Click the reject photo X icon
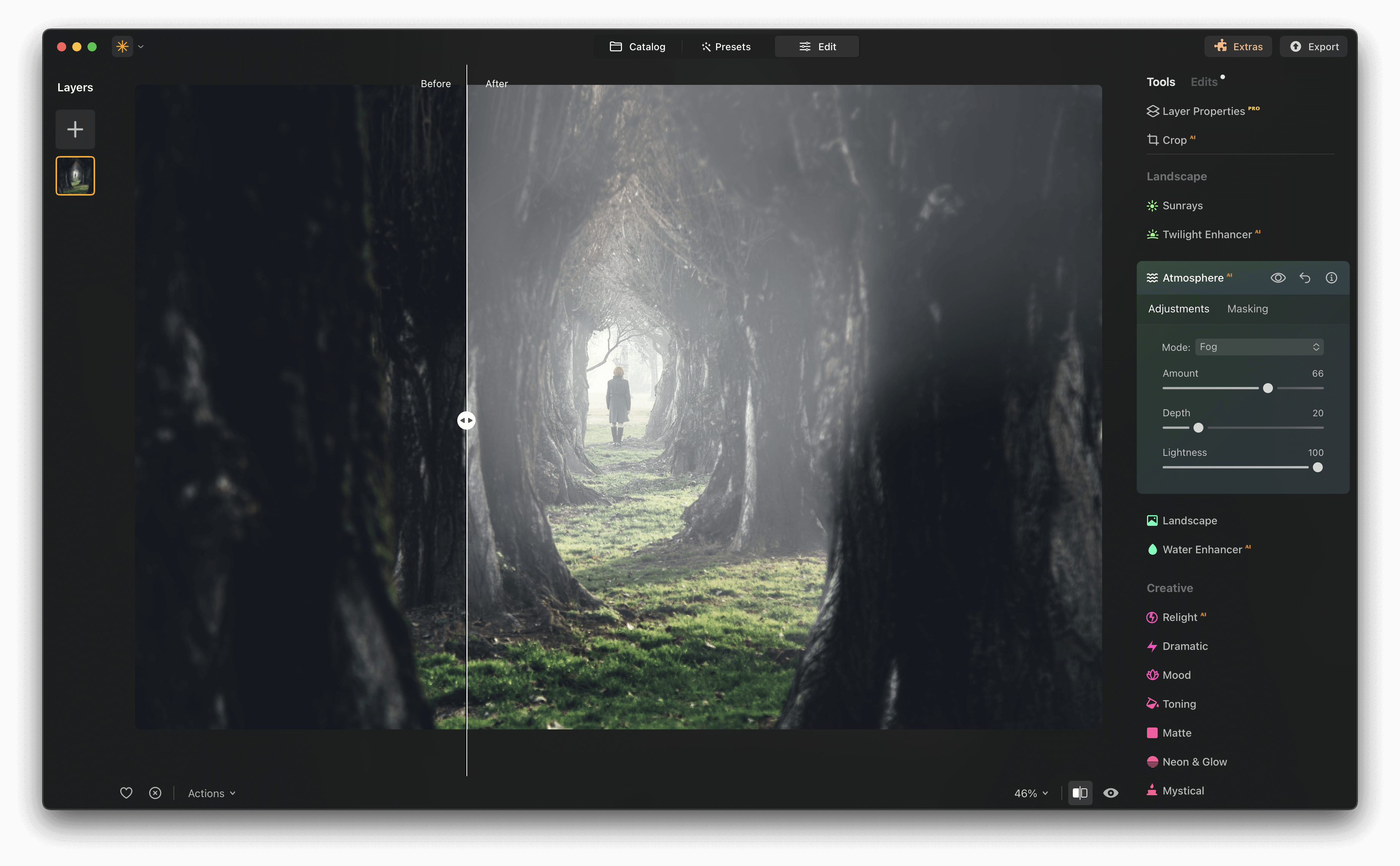 click(x=155, y=793)
